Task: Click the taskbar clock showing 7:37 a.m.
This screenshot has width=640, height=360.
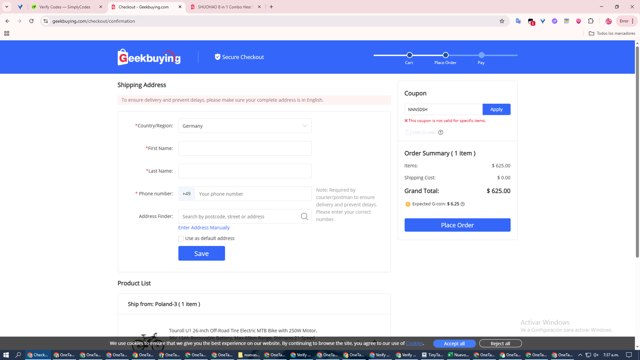Action: tap(611, 355)
